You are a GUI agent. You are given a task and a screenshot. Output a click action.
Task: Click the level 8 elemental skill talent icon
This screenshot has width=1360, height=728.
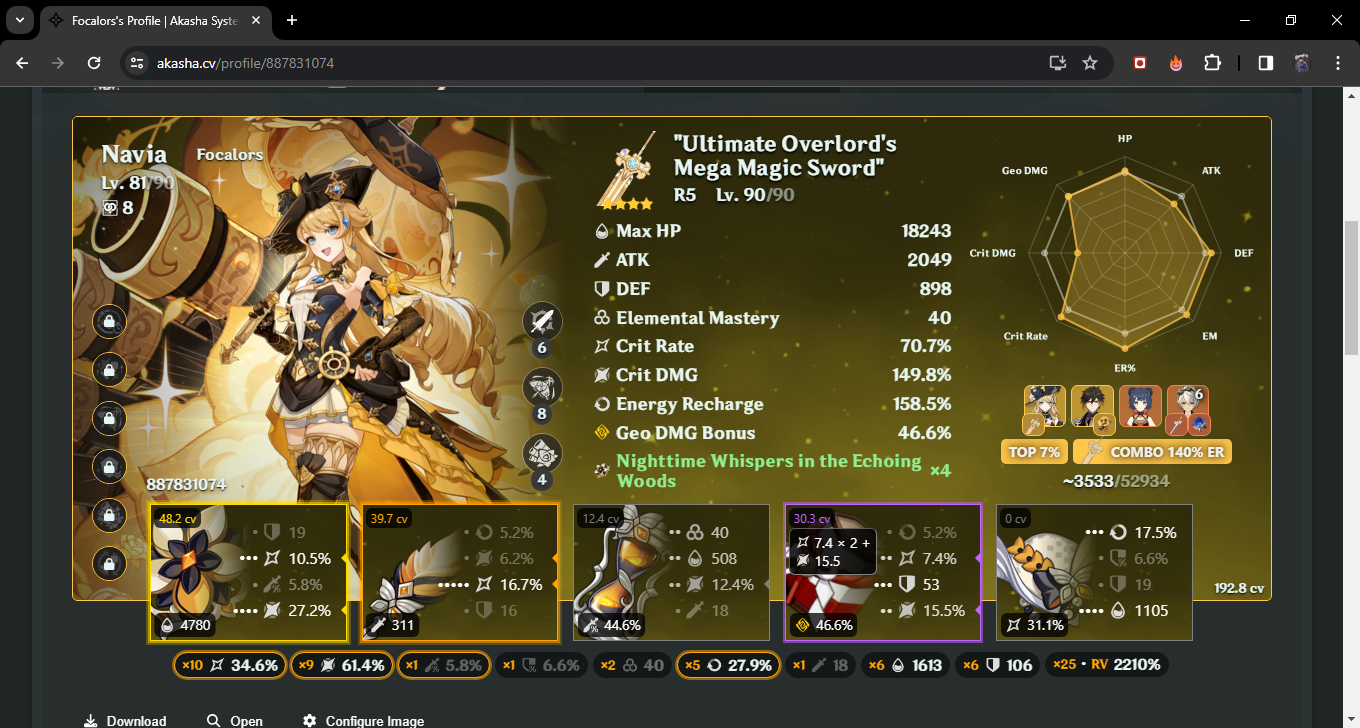pyautogui.click(x=542, y=388)
